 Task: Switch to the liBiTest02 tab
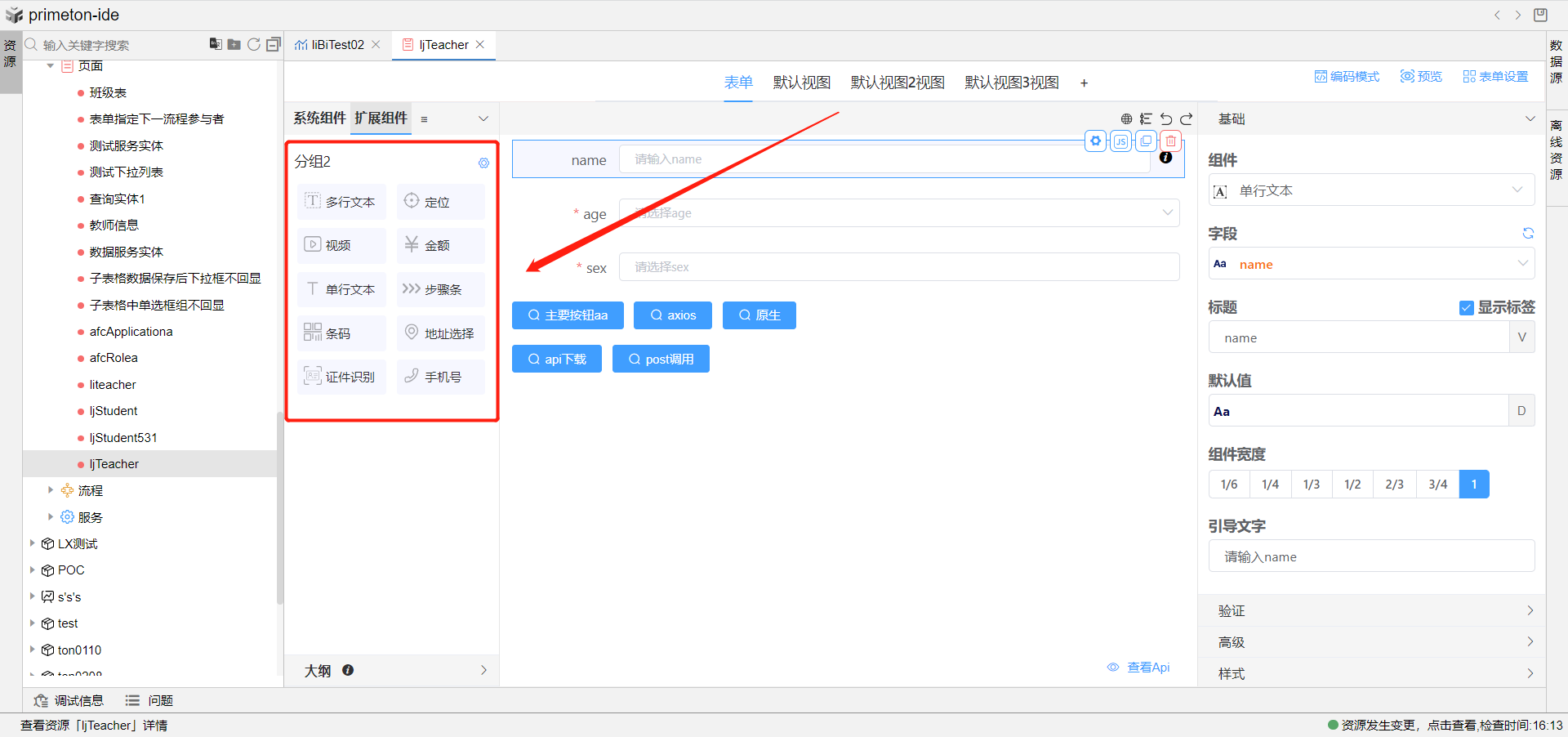[x=337, y=45]
